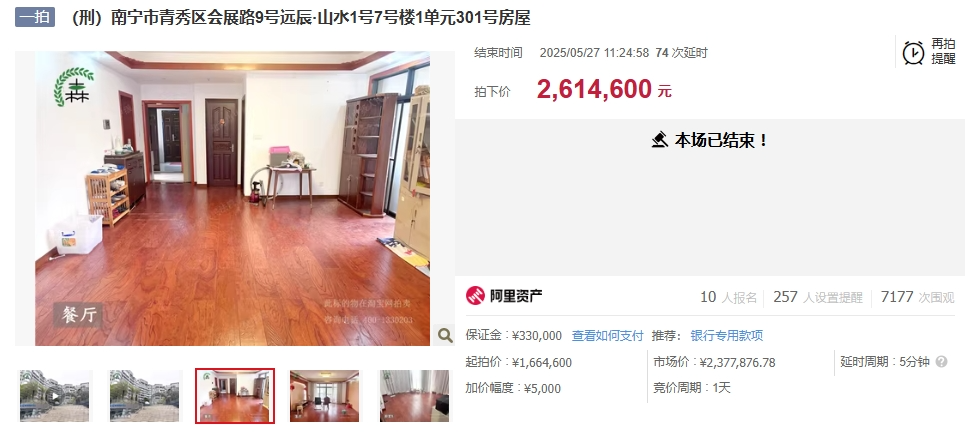965x435 pixels.
Task: Select the second building exterior thumbnail
Action: (x=145, y=396)
